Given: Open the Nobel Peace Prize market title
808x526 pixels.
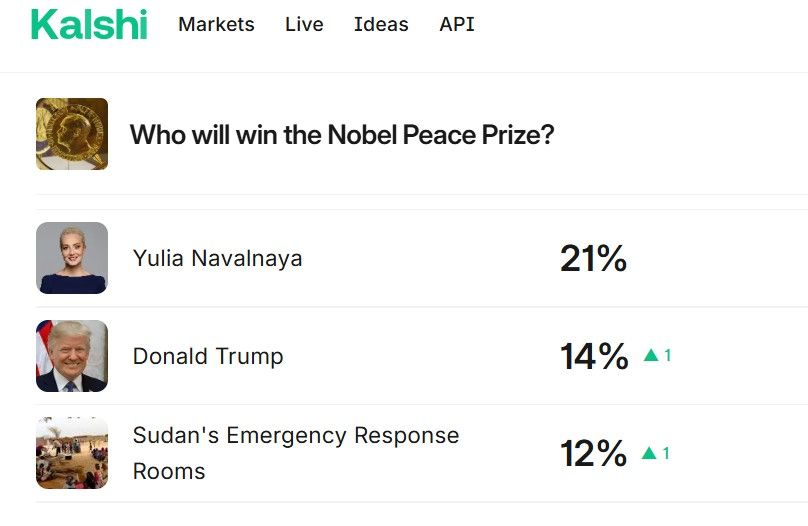Looking at the screenshot, I should tap(342, 134).
